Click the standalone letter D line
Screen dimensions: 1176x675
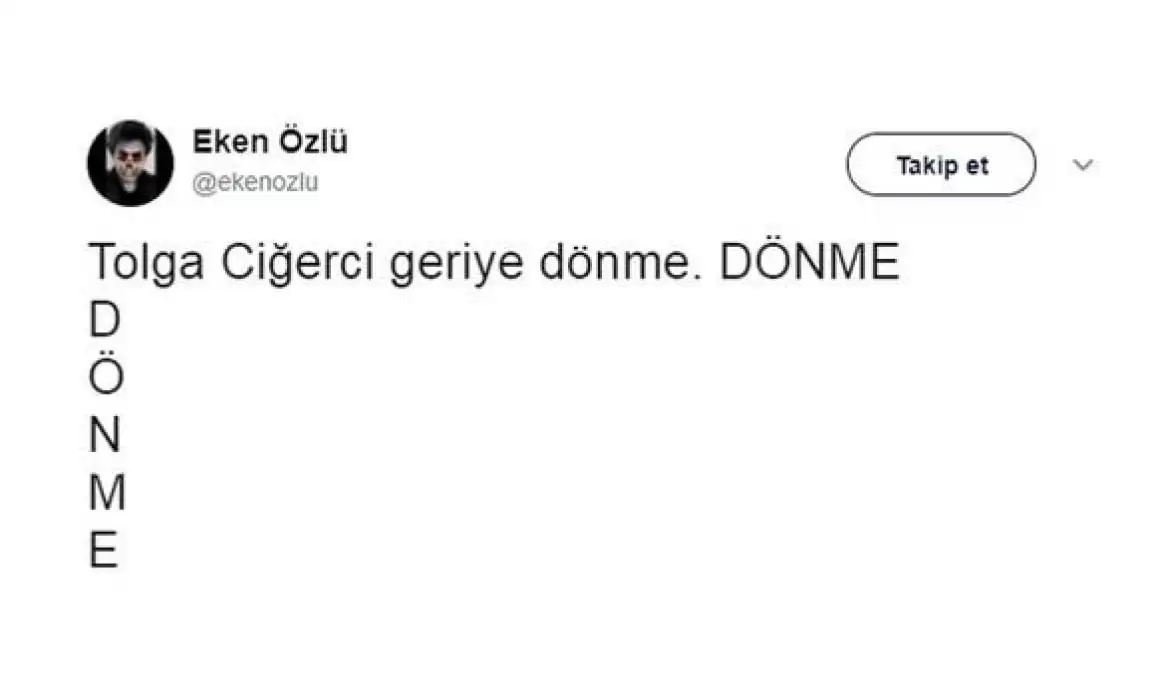click(x=104, y=321)
